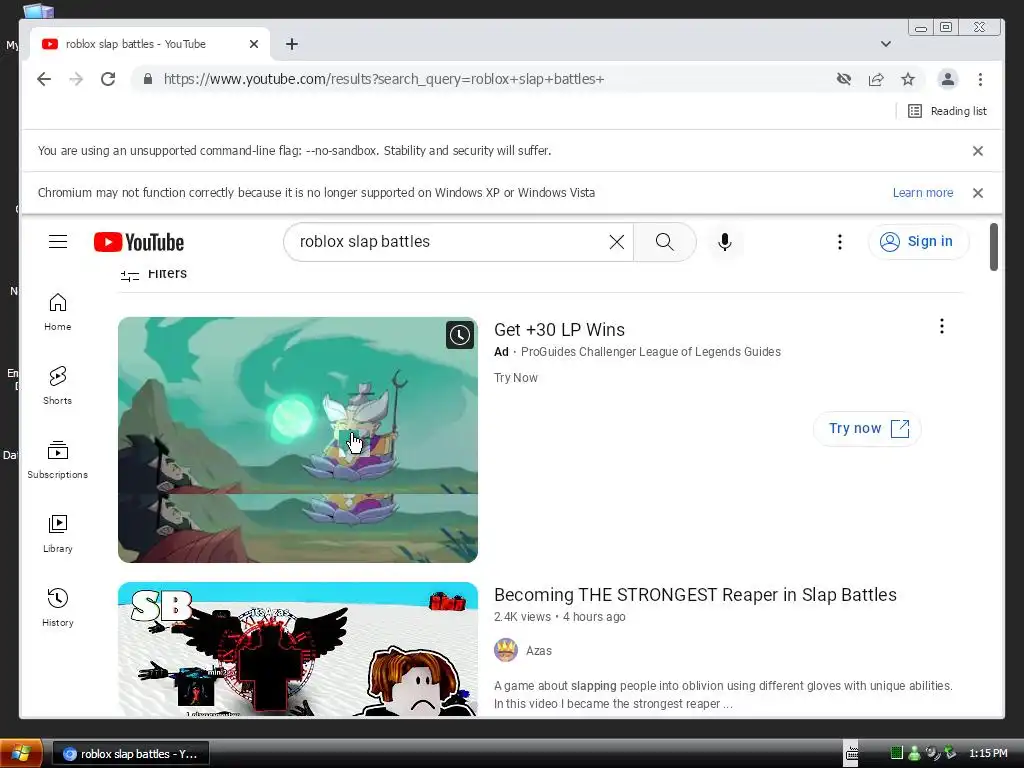Viewport: 1024px width, 768px height.
Task: Open Library in sidebar
Action: coord(57,534)
